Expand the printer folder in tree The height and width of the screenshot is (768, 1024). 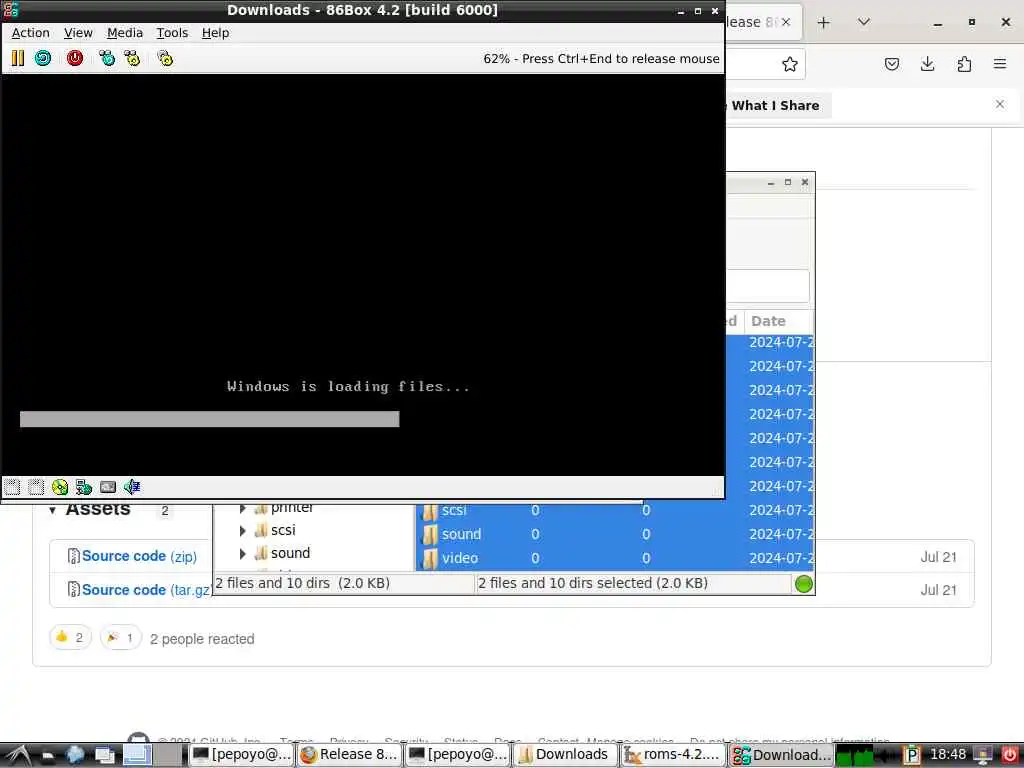coord(243,508)
